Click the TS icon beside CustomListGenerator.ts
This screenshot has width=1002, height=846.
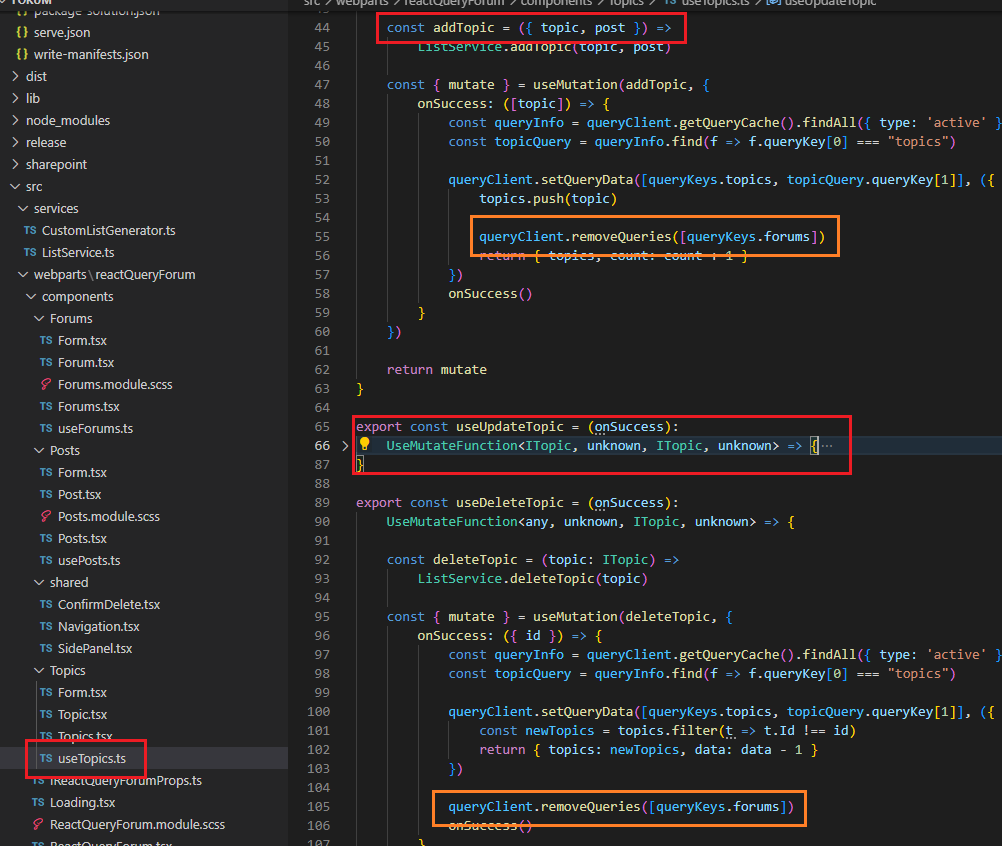[30, 231]
